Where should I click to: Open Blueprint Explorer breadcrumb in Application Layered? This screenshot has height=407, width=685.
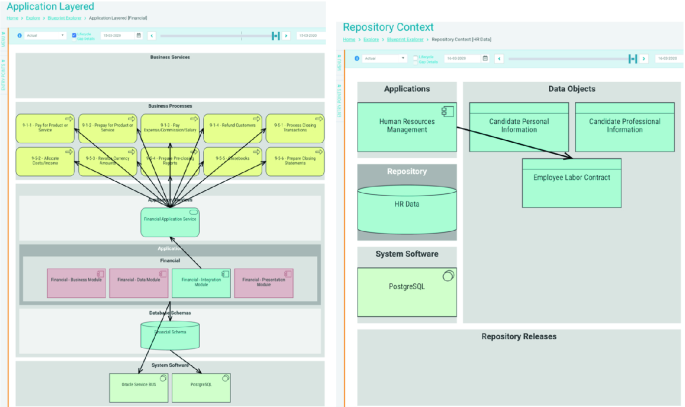(x=64, y=18)
